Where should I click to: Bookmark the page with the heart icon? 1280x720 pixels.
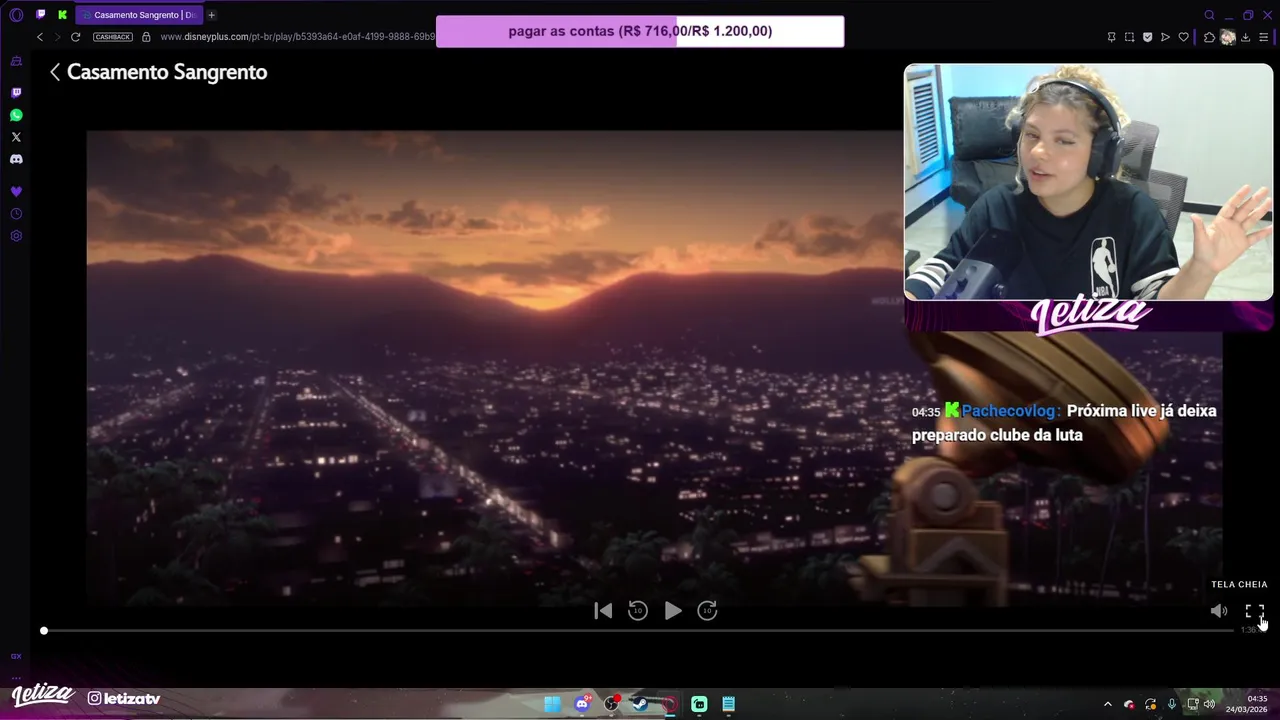[x=1184, y=37]
